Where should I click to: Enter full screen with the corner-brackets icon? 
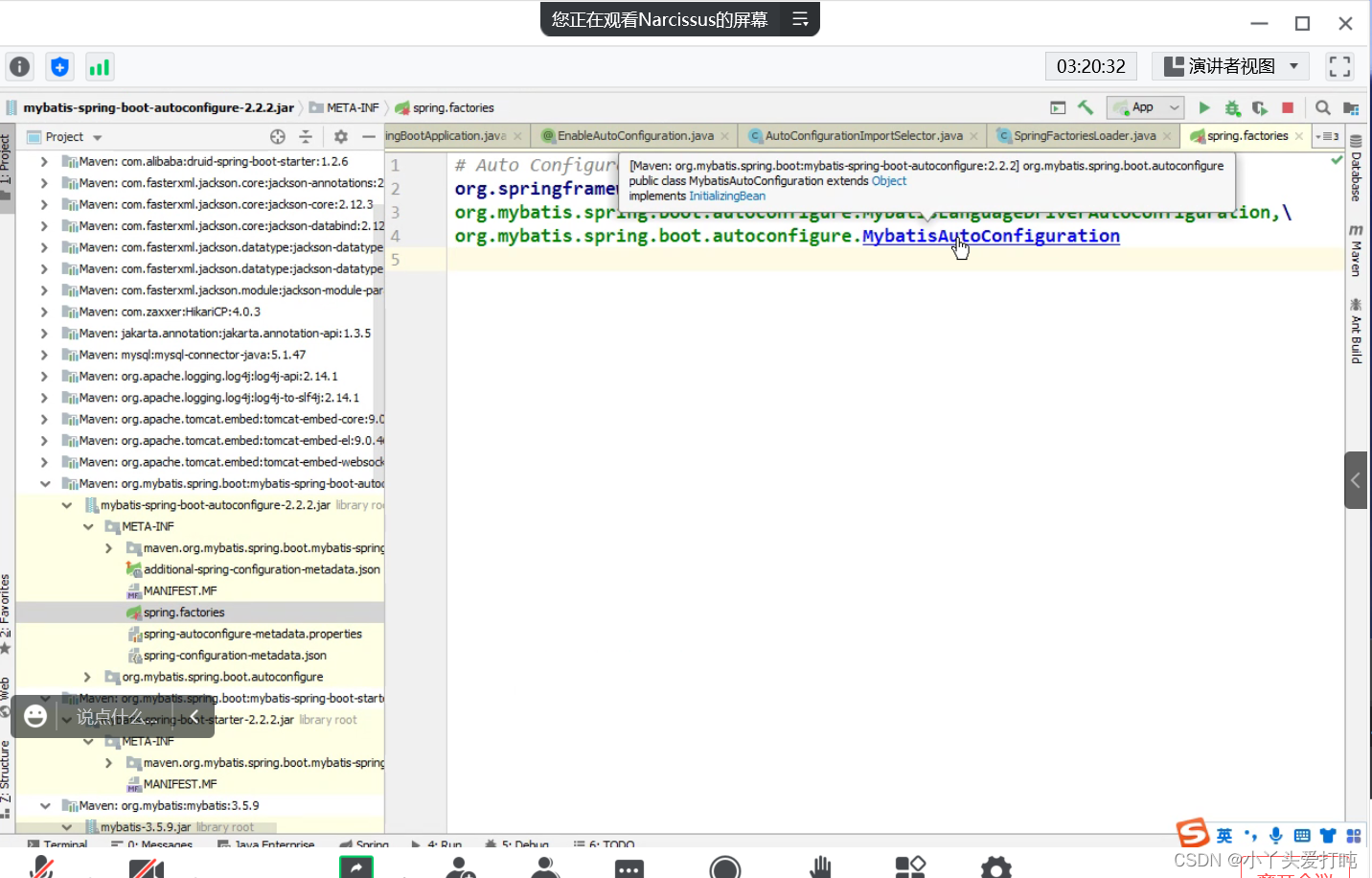[1339, 66]
